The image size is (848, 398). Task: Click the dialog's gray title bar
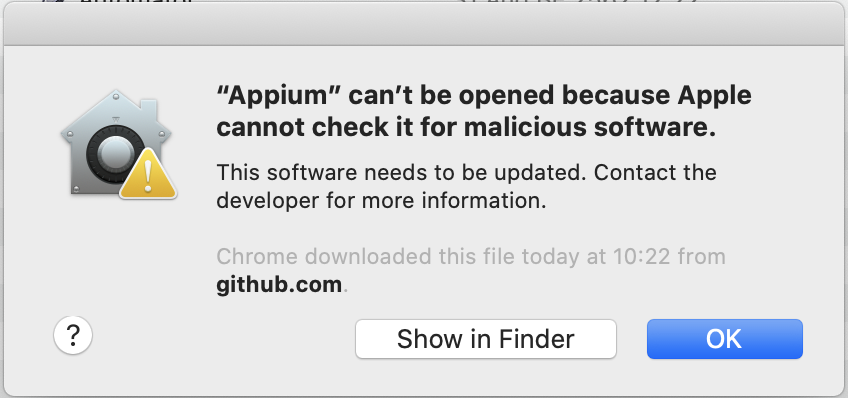[424, 24]
